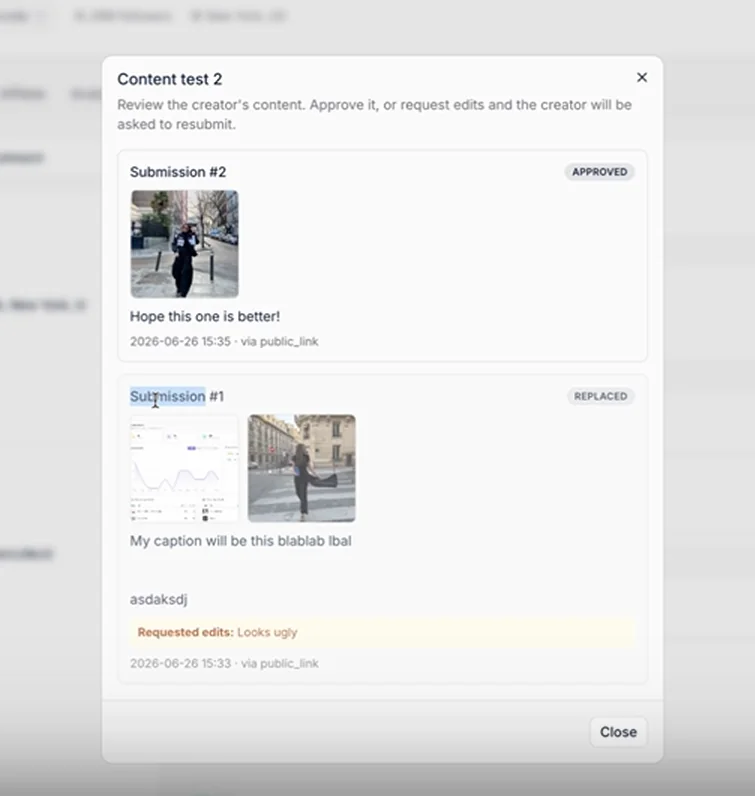Select the "Submission #1" heading
Image resolution: width=755 pixels, height=796 pixels.
point(177,396)
